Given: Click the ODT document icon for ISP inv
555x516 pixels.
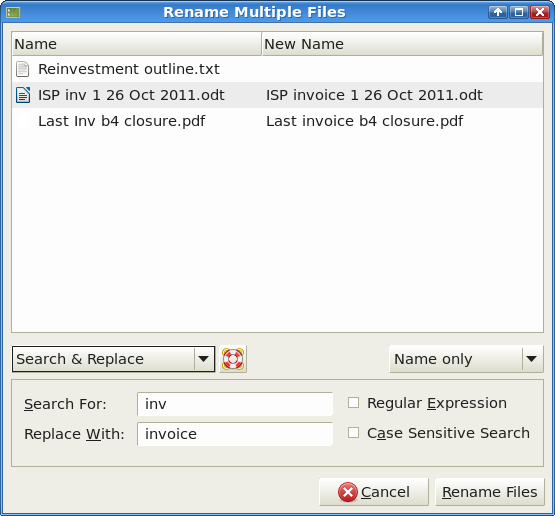Looking at the screenshot, I should click(23, 95).
